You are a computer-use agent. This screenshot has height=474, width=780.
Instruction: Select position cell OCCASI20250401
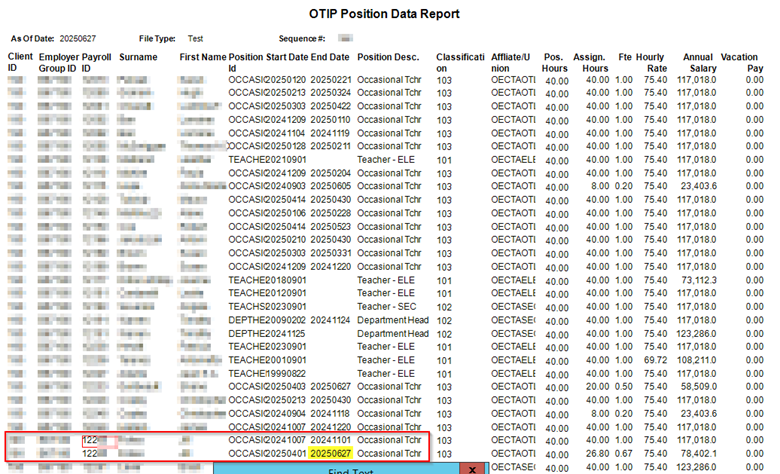tap(267, 453)
